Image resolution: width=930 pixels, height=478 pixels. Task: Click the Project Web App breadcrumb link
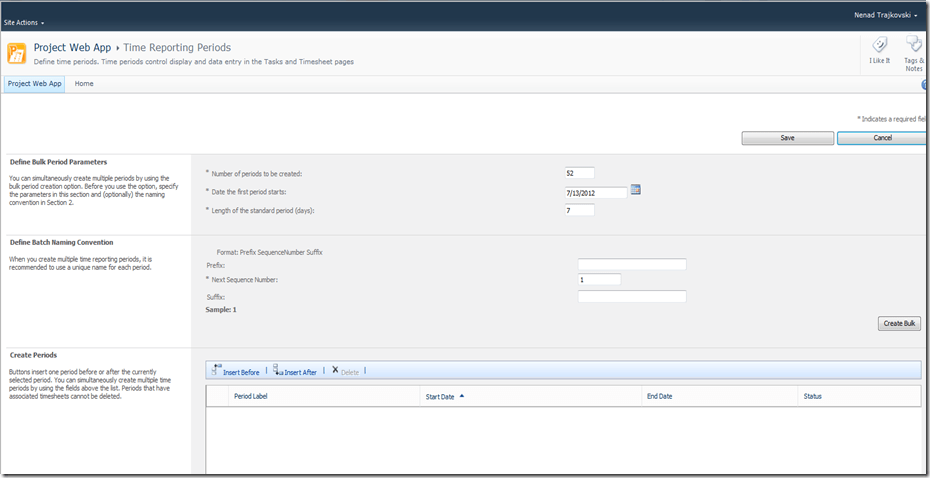tap(72, 47)
